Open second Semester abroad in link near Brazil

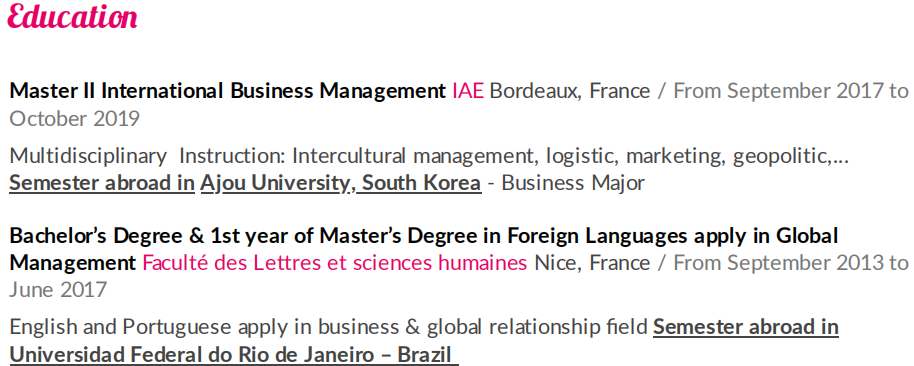[746, 327]
